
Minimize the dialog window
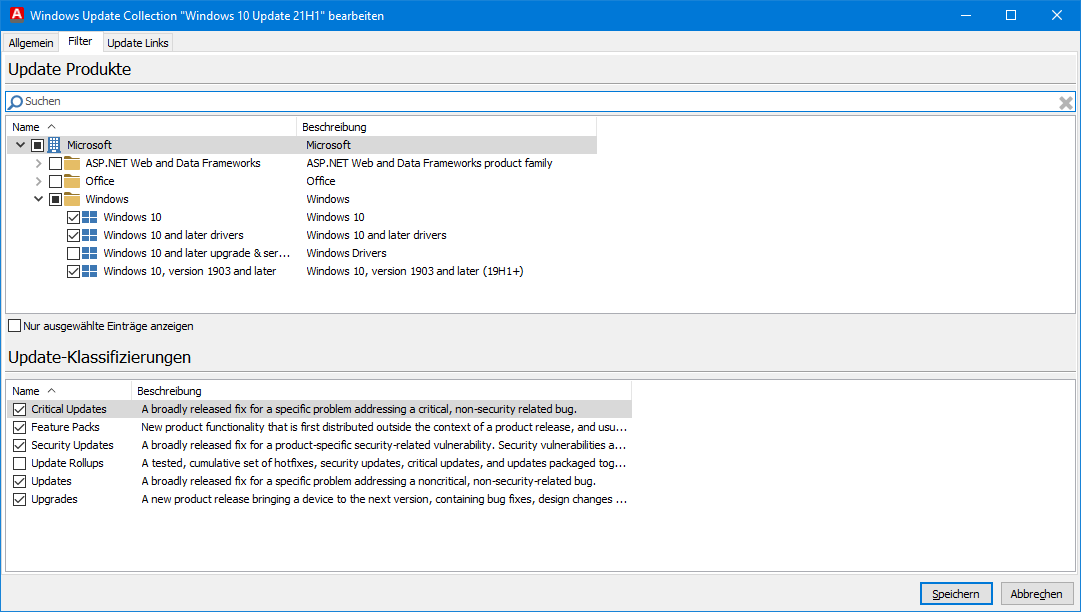point(966,15)
